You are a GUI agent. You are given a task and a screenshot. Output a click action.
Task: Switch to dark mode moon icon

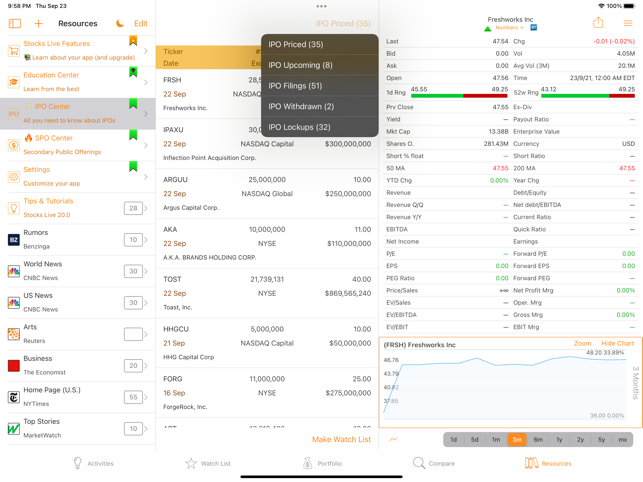[120, 23]
